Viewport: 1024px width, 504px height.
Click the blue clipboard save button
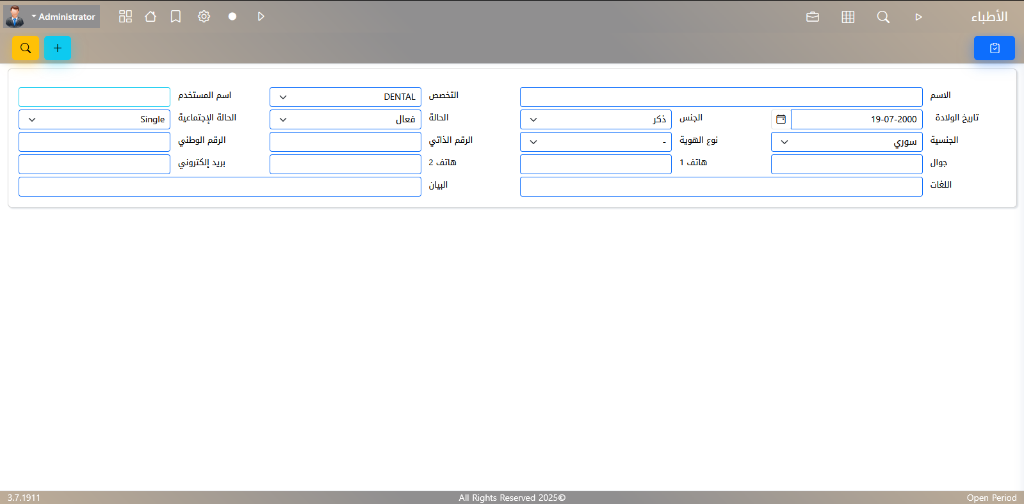click(x=994, y=48)
